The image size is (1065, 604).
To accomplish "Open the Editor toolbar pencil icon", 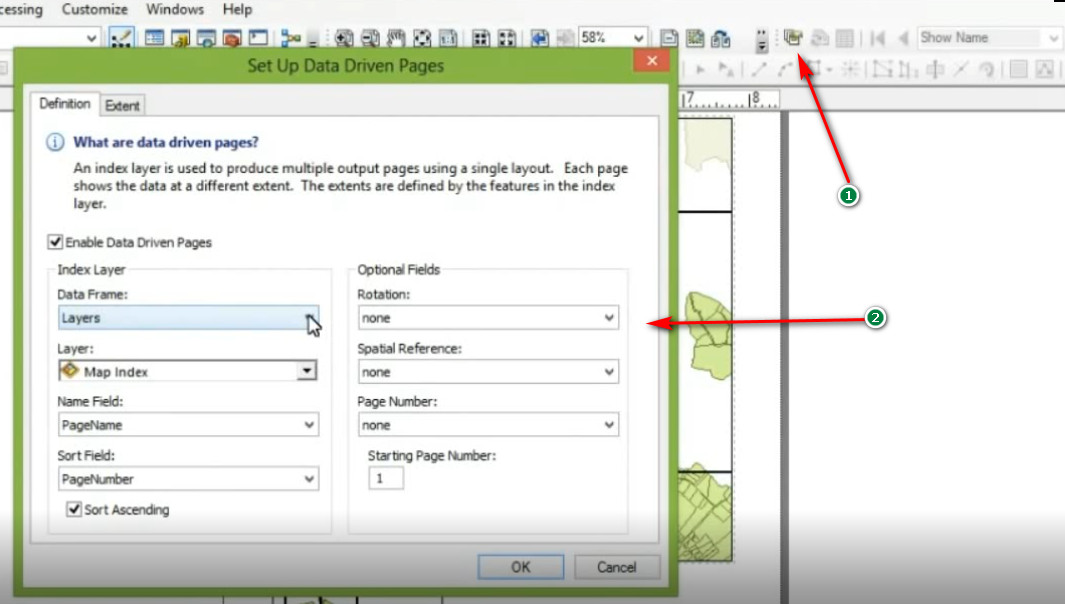I will pyautogui.click(x=121, y=38).
